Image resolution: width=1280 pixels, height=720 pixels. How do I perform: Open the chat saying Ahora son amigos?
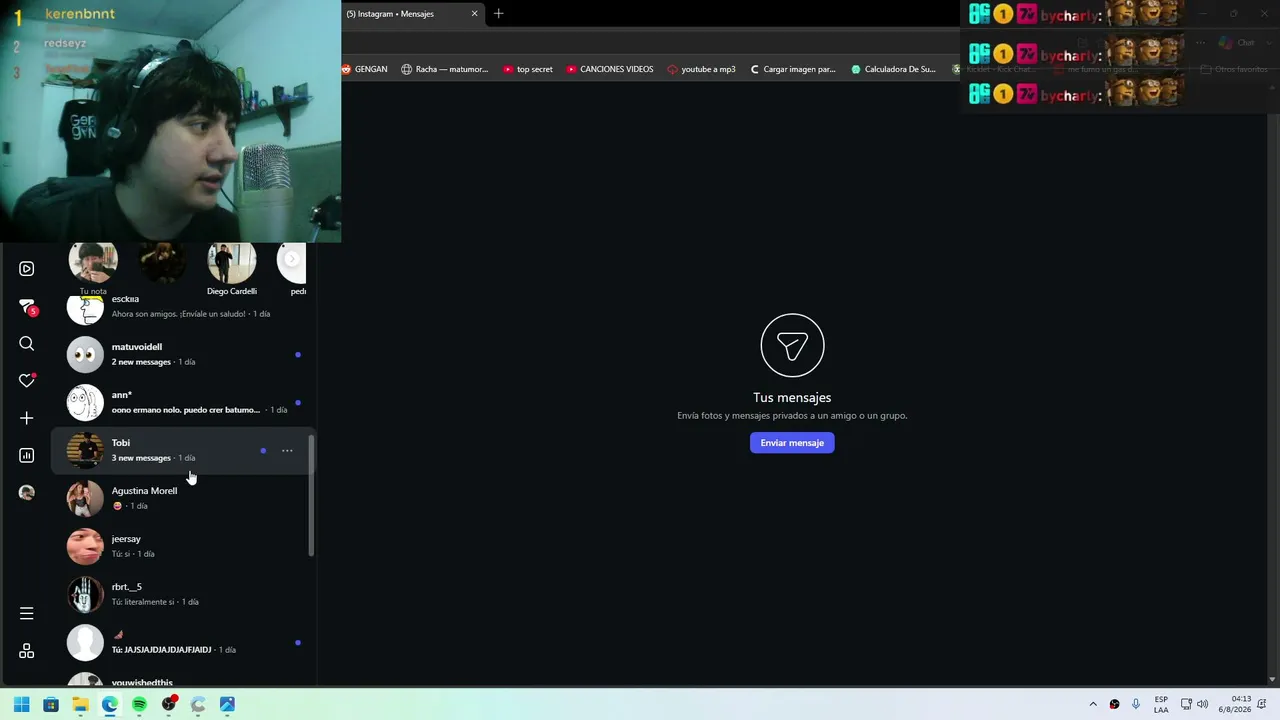pyautogui.click(x=184, y=310)
